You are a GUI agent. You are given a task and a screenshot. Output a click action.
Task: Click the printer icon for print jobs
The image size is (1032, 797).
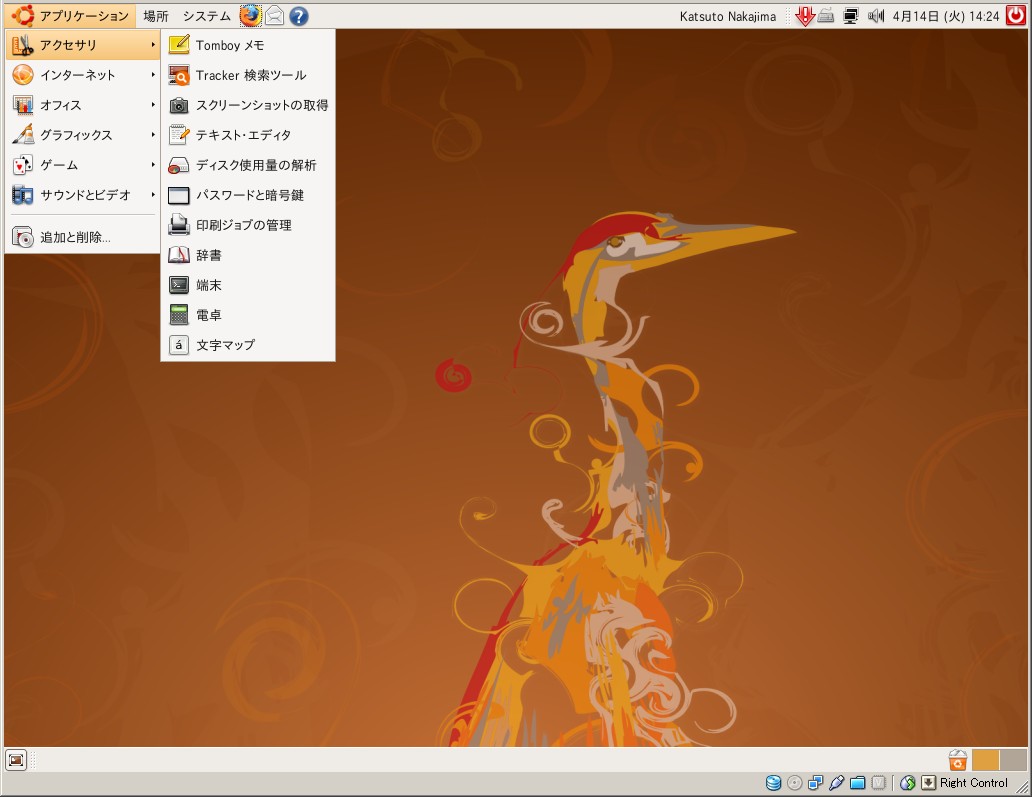click(x=178, y=225)
